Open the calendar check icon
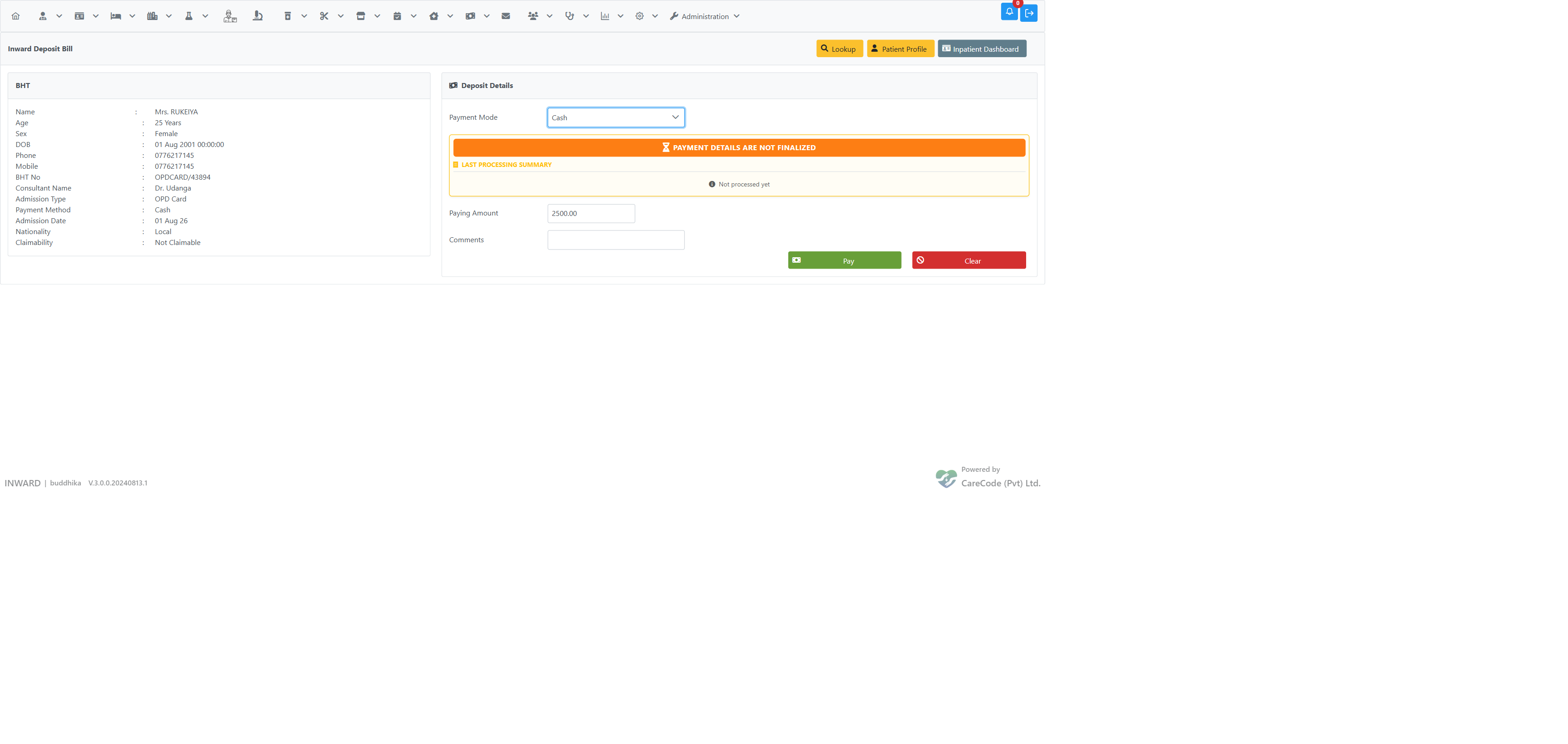This screenshot has height=744, width=1568. point(397,16)
